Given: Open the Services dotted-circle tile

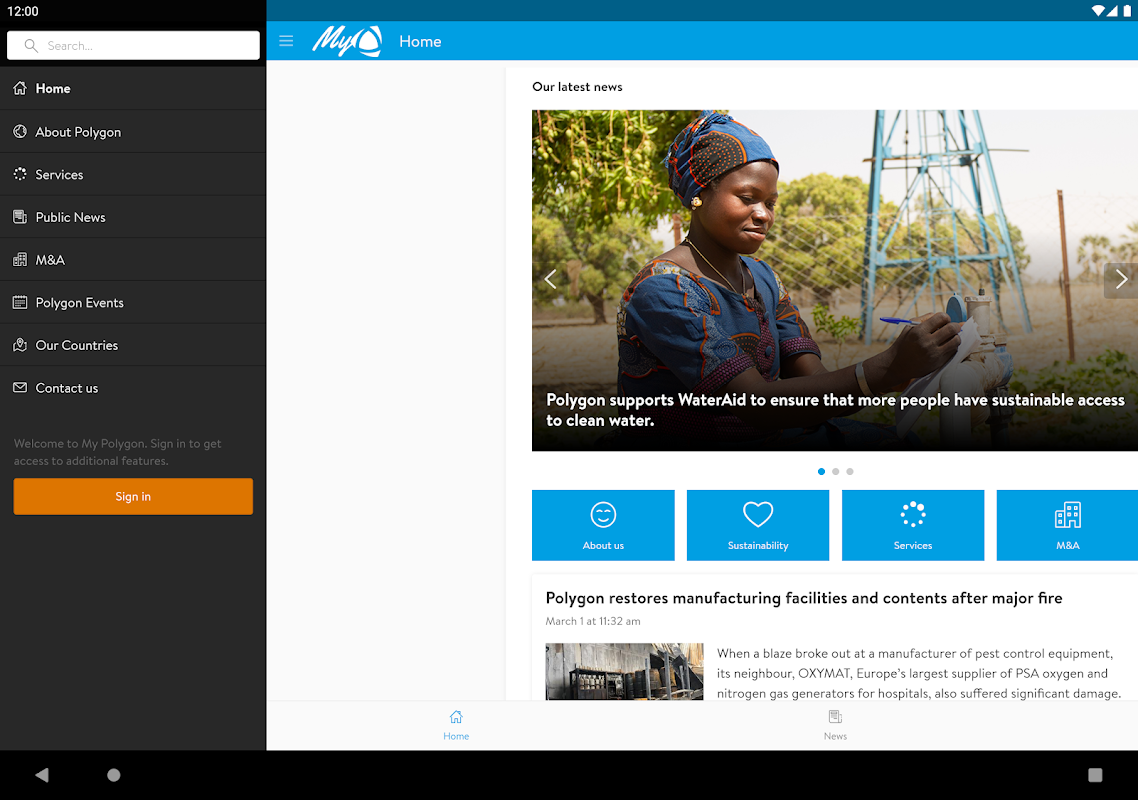Looking at the screenshot, I should coord(913,525).
